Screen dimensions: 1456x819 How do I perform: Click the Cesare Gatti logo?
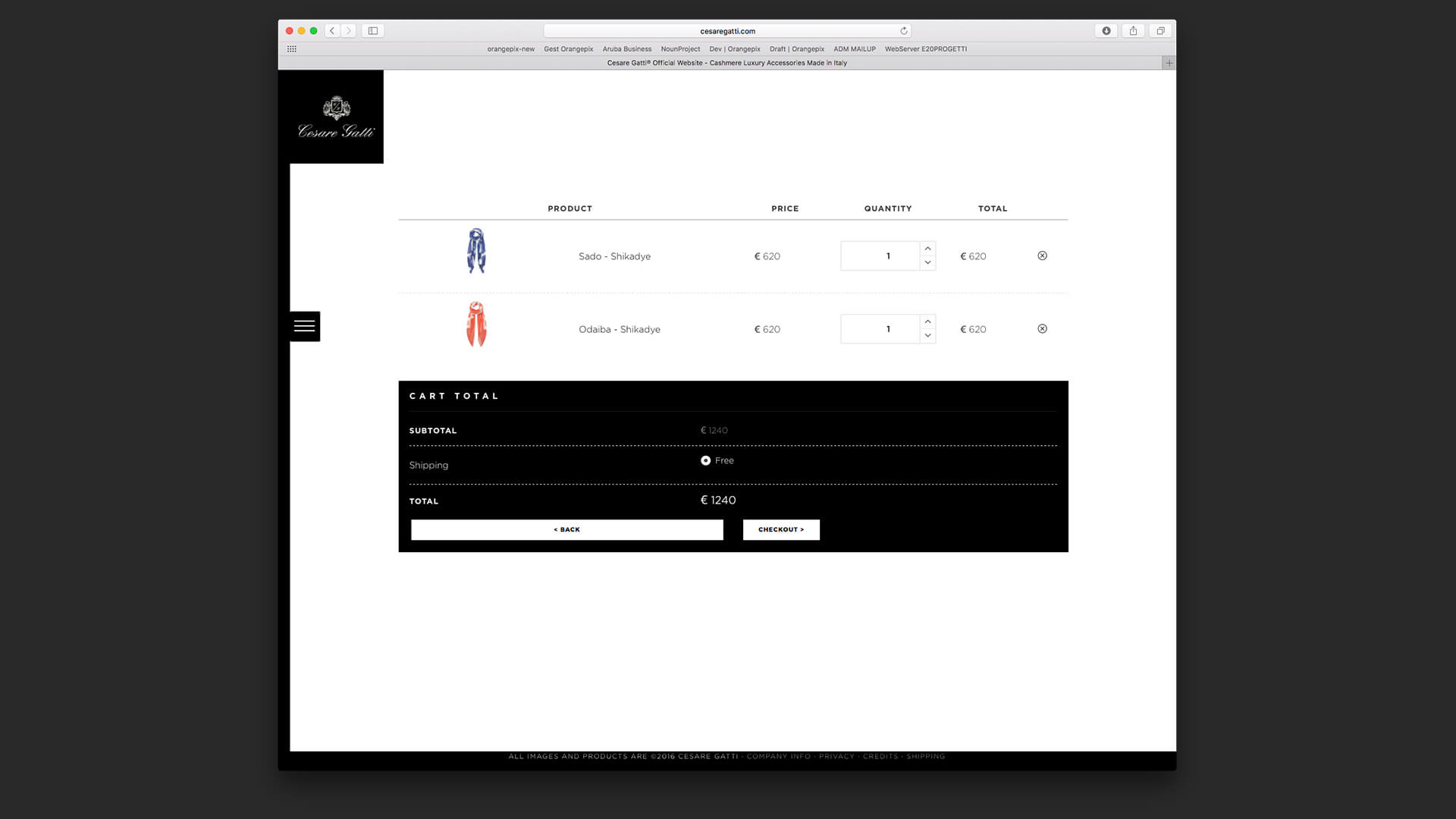point(336,118)
